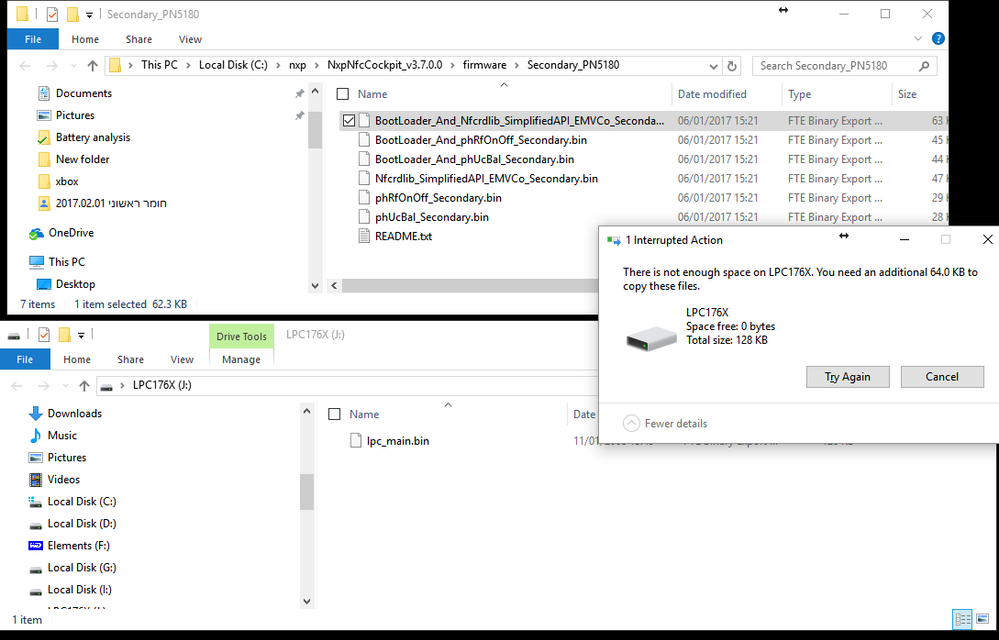The image size is (999, 640).
Task: Refresh the Secondary_PN5180 folder view
Action: click(734, 65)
